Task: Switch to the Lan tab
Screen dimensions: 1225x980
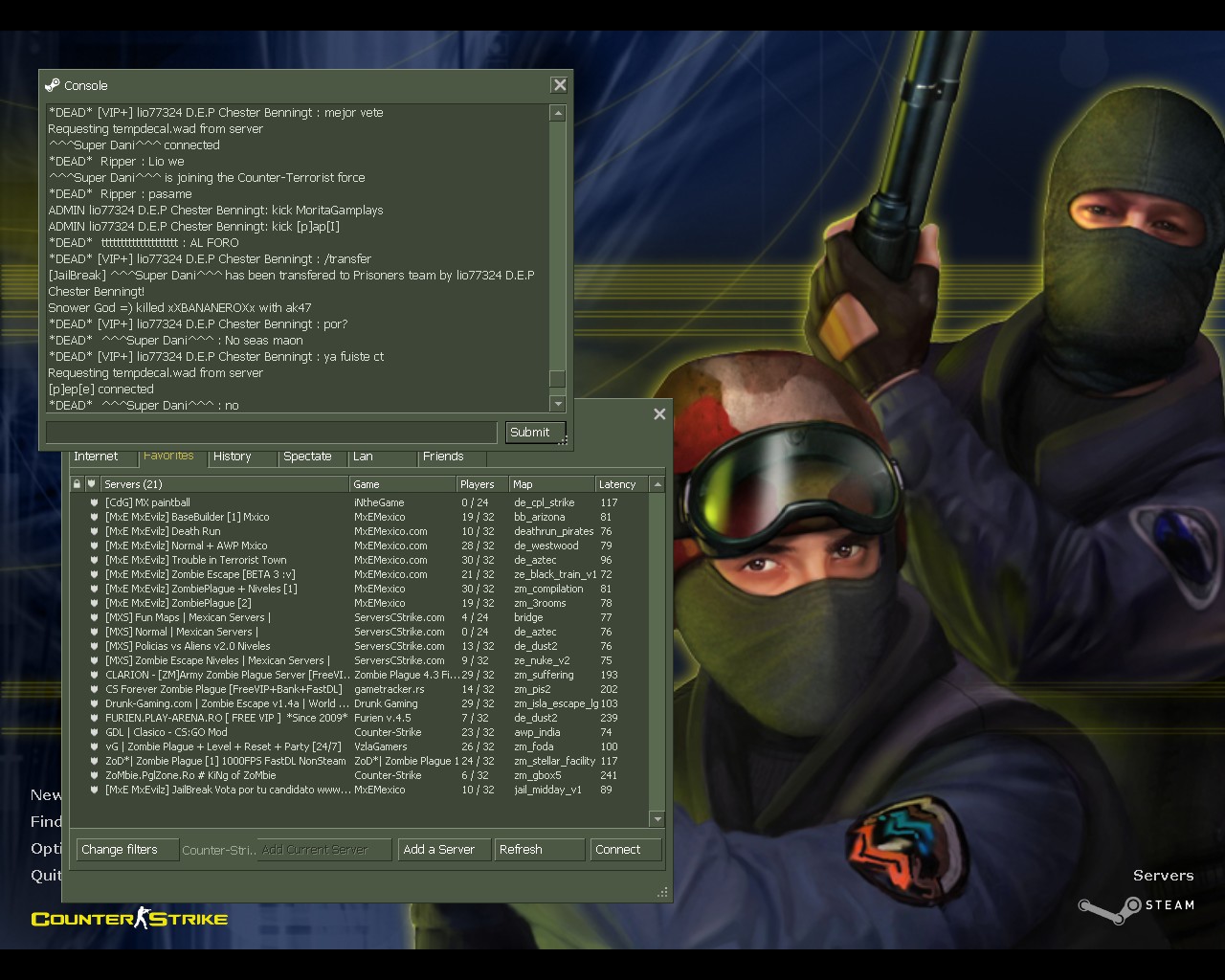Action: point(382,457)
